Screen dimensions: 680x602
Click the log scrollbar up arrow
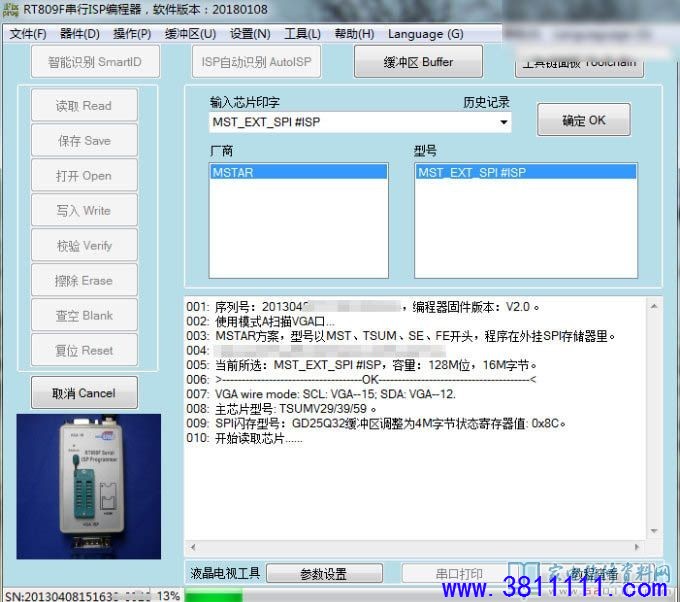point(654,307)
